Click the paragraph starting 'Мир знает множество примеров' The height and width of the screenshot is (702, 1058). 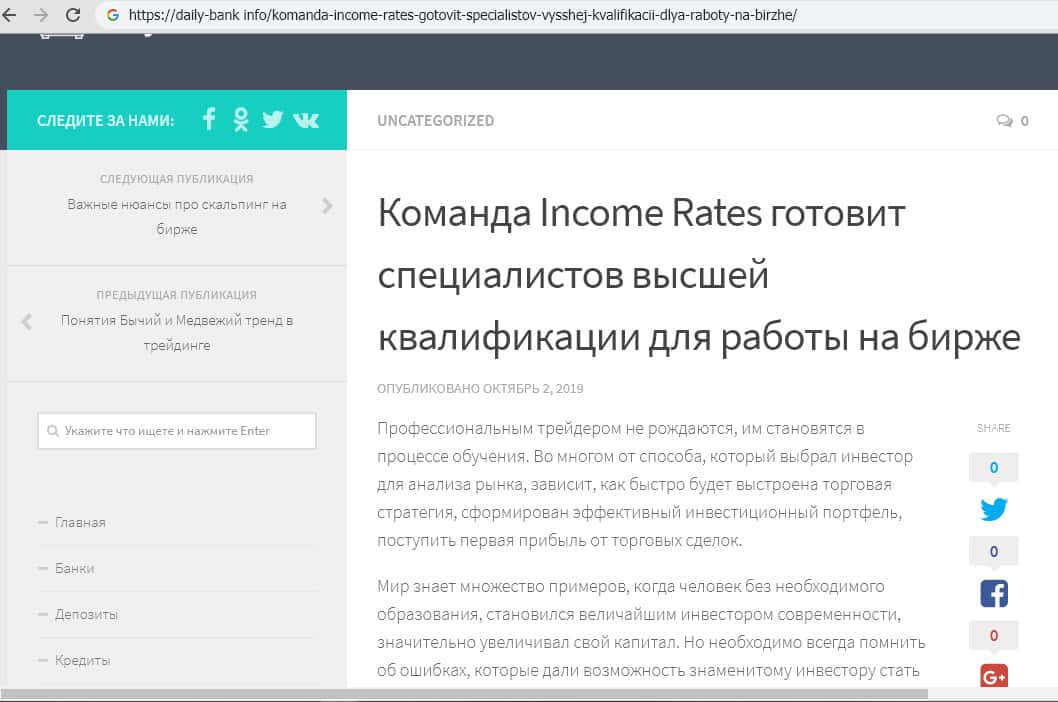point(651,628)
